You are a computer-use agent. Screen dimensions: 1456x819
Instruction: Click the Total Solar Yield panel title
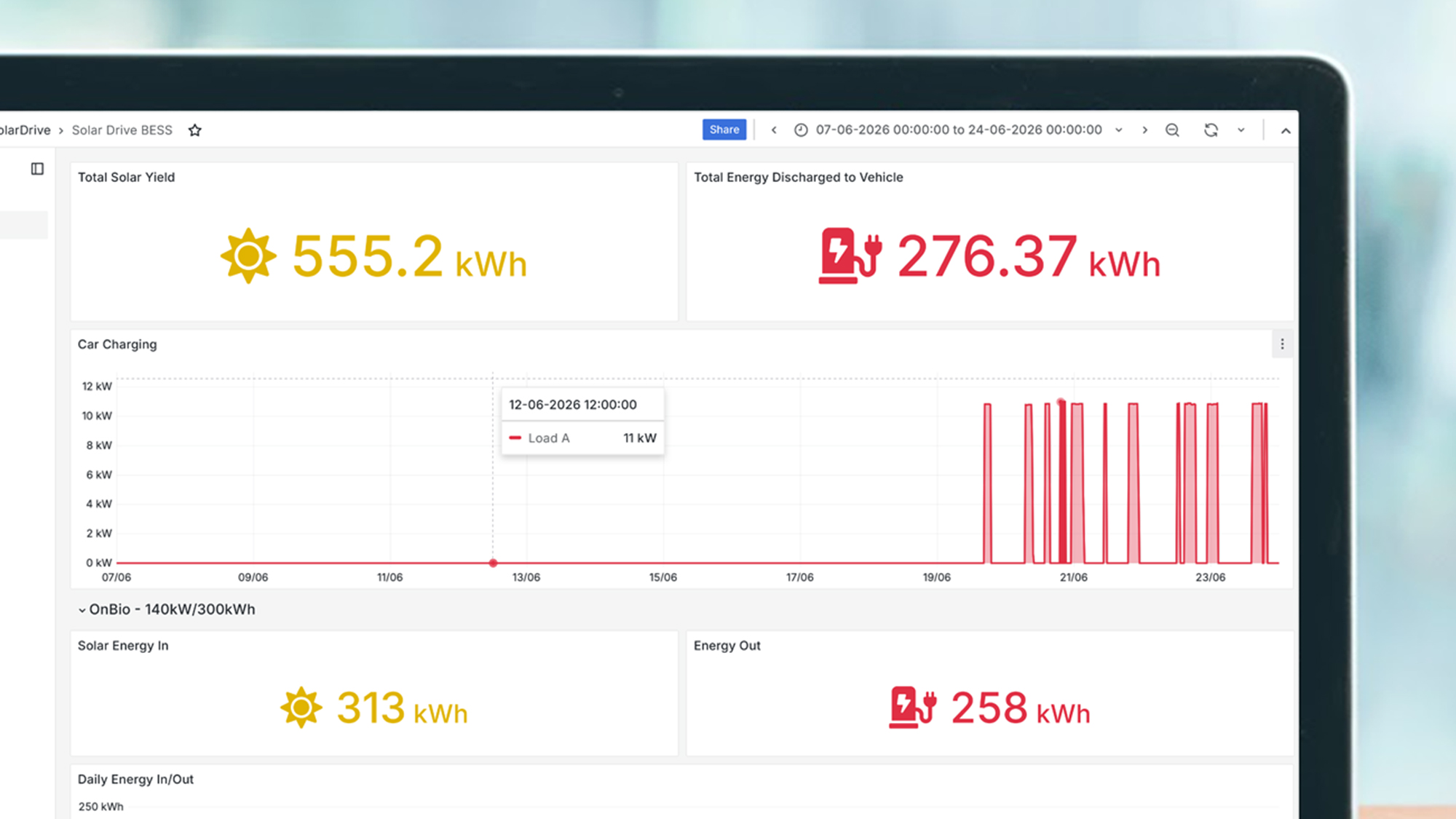coord(127,177)
